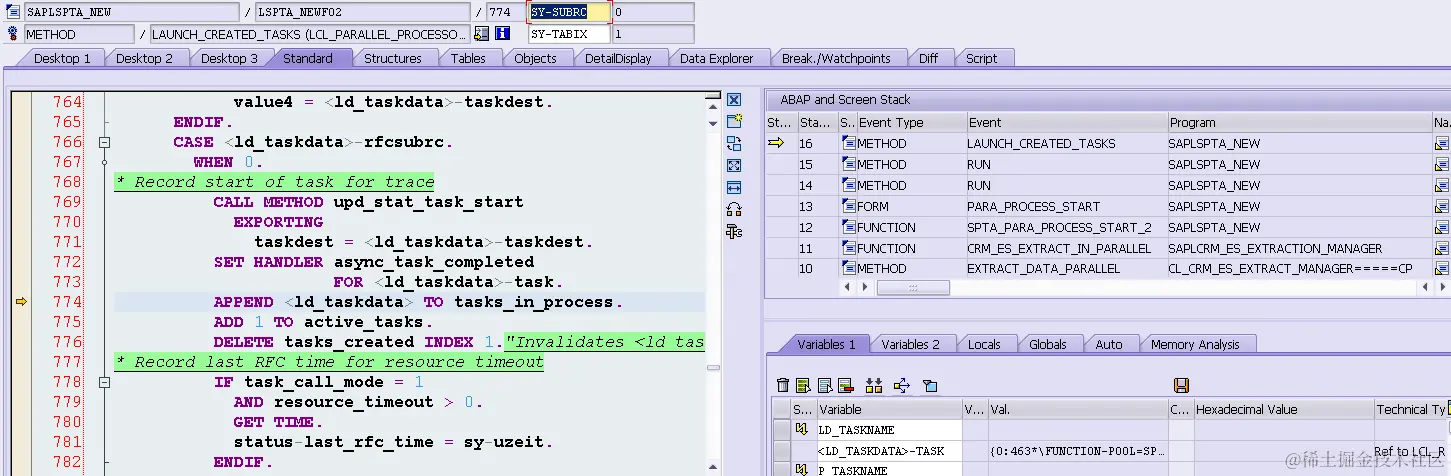Image resolution: width=1451 pixels, height=476 pixels.
Task: Open the Break./Watchpoints tab
Action: tap(836, 58)
